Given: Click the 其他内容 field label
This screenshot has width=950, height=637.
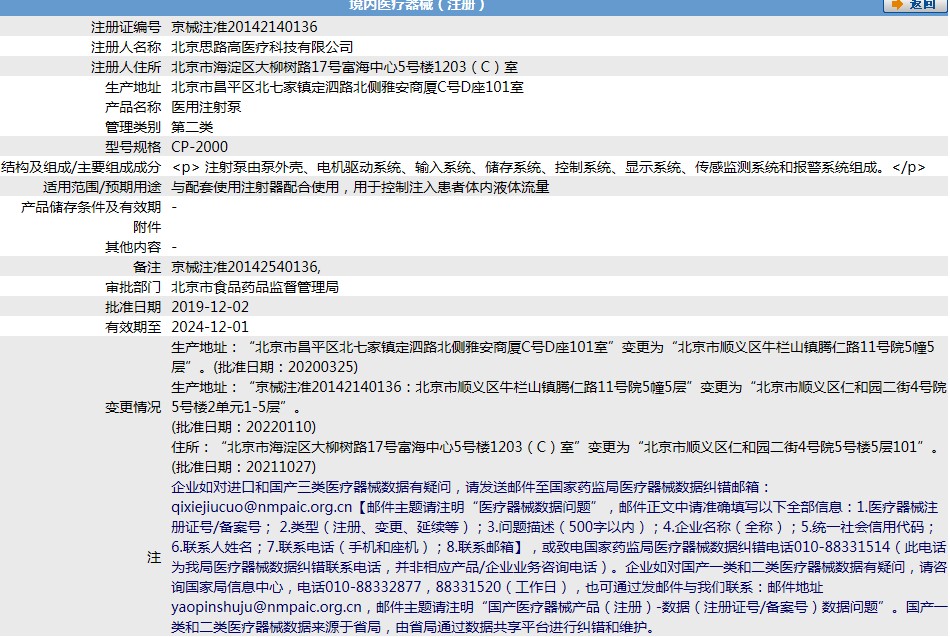Looking at the screenshot, I should coord(133,247).
